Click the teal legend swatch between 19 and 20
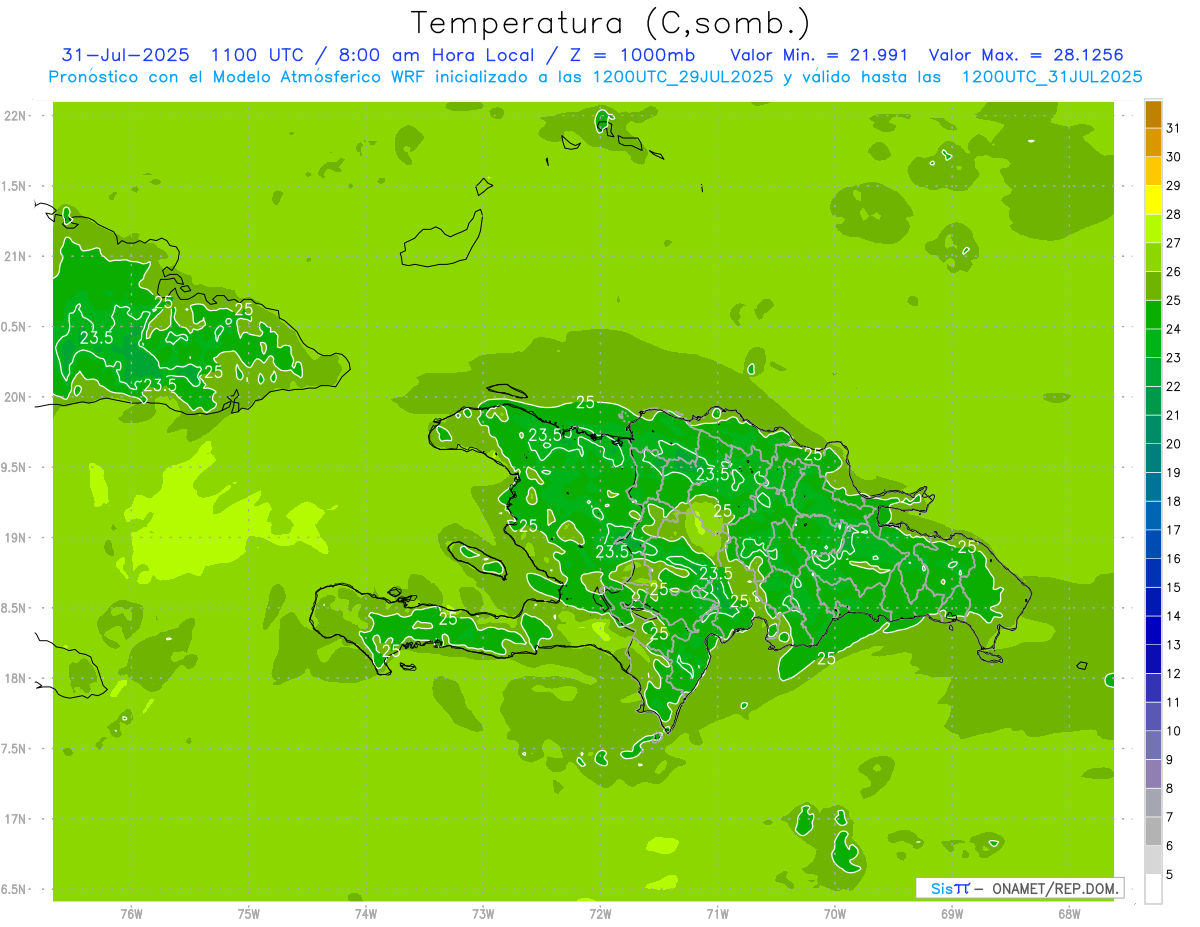Viewport: 1200px width, 927px height. tap(1153, 458)
